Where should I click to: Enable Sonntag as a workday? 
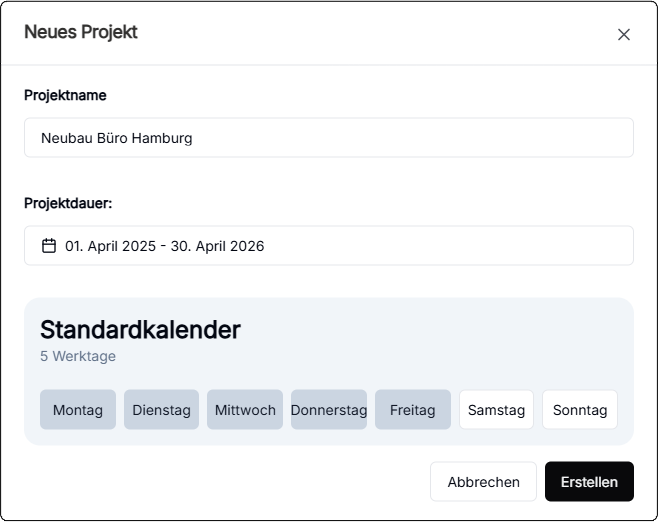pos(580,410)
